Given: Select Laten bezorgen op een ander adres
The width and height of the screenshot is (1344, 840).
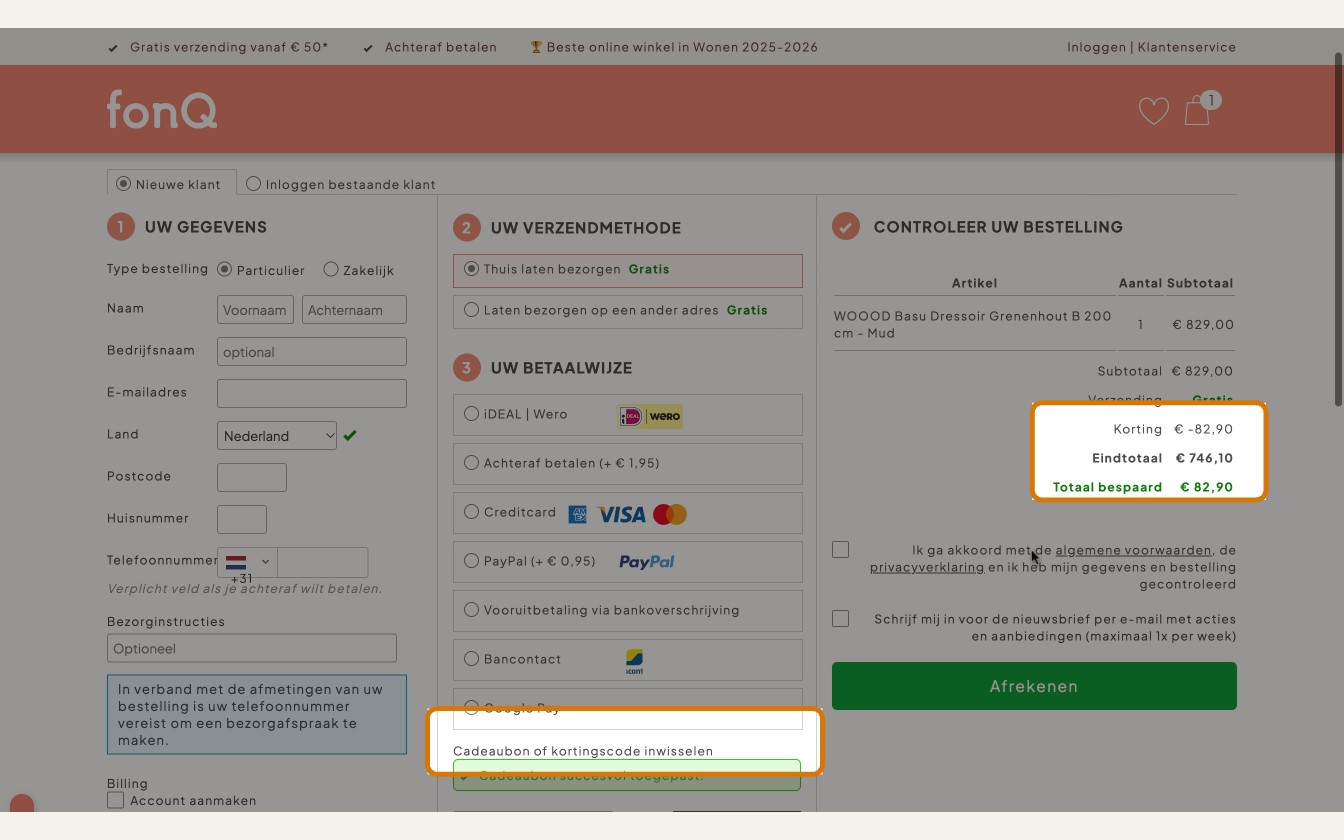Looking at the screenshot, I should pos(471,310).
